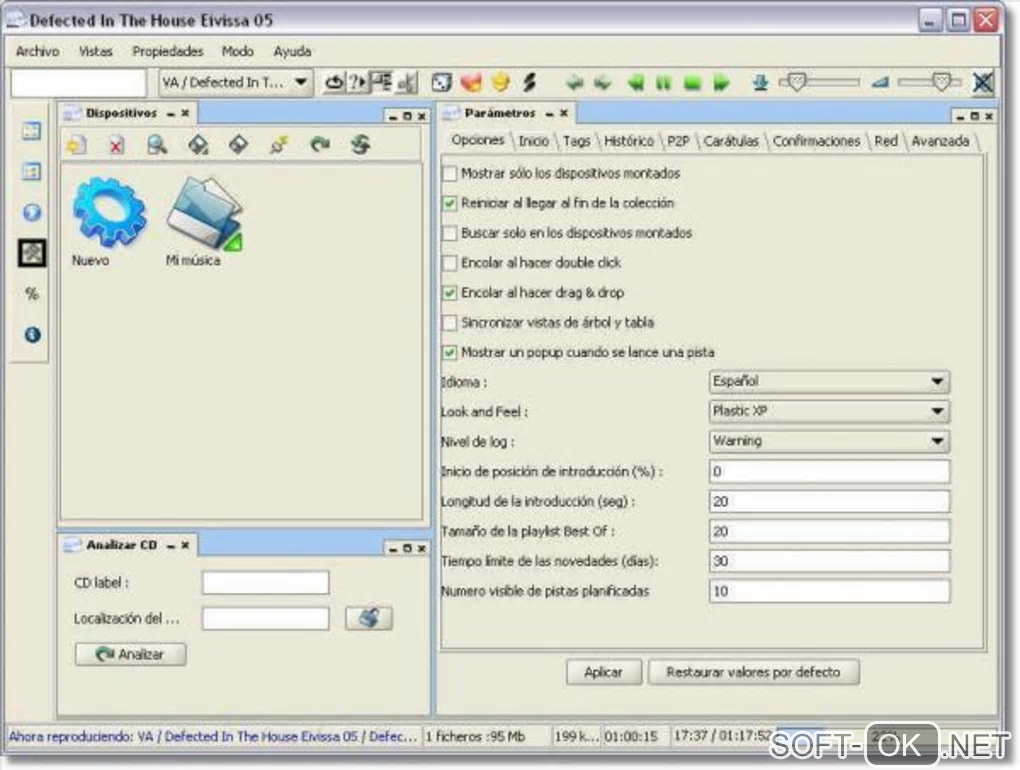Screen dimensions: 1020x770
Task: Toggle continue mode icon in toolbar
Action: (381, 83)
